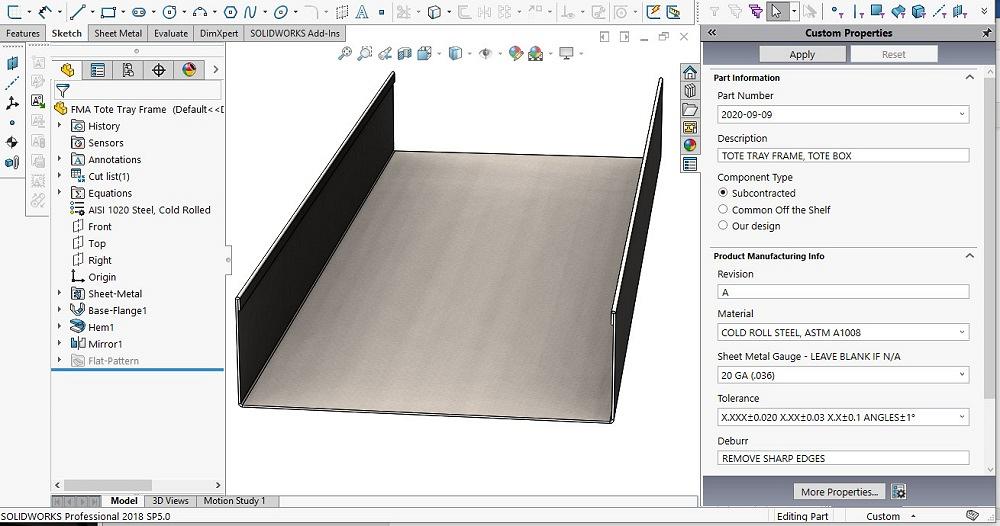Open the Tolerance dropdown
The image size is (1000, 526).
[x=962, y=417]
